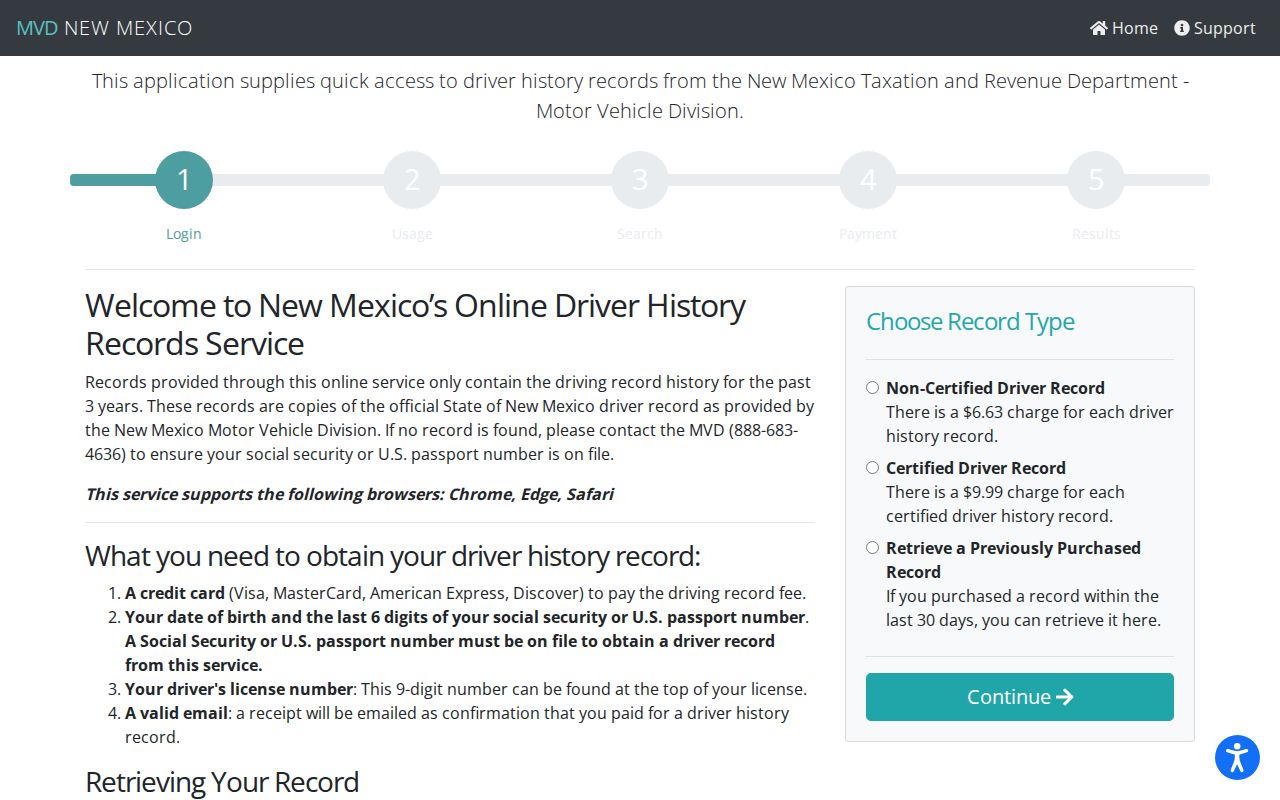The width and height of the screenshot is (1280, 800).
Task: Click the 'A valid email' list item
Action: 457,725
